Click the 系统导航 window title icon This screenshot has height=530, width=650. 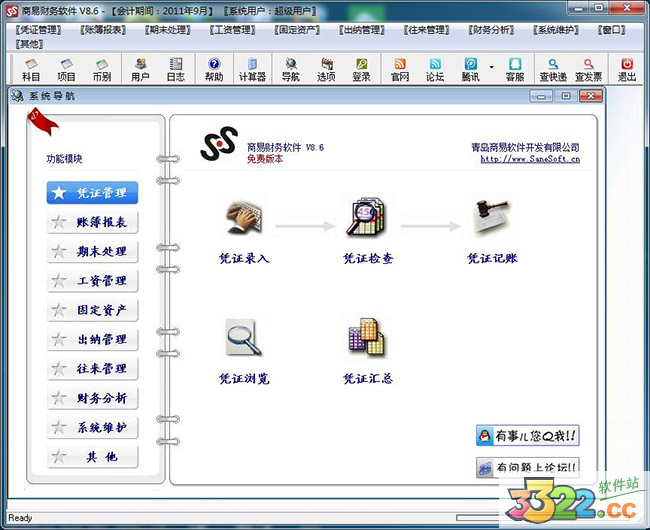click(17, 96)
